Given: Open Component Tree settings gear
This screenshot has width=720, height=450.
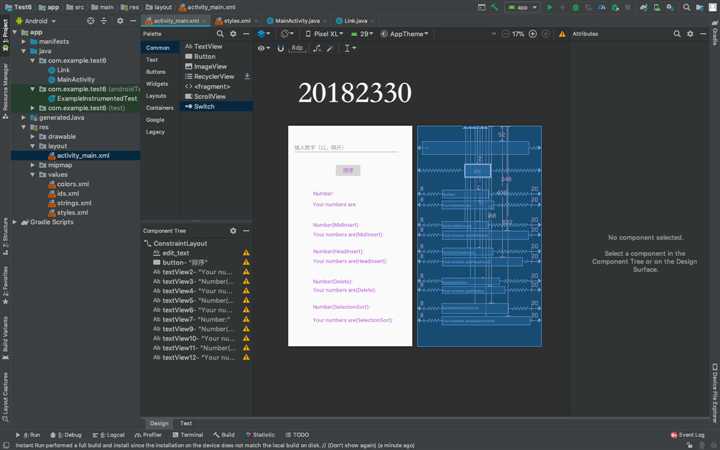Looking at the screenshot, I should [x=233, y=231].
